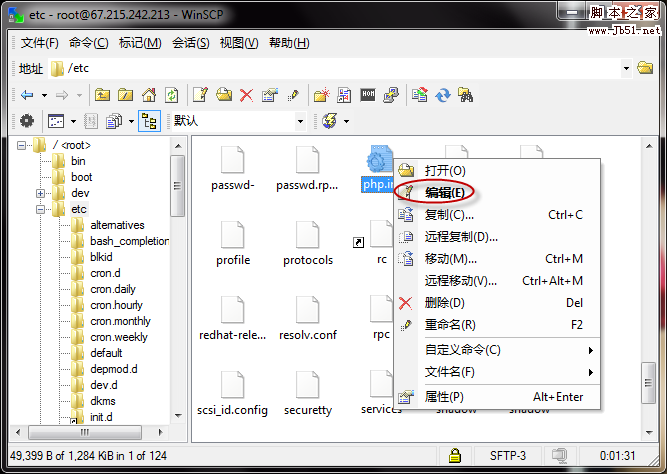Screen dimensions: 667x474
Task: Choose 移动(M)... in context menu
Action: pos(497,259)
